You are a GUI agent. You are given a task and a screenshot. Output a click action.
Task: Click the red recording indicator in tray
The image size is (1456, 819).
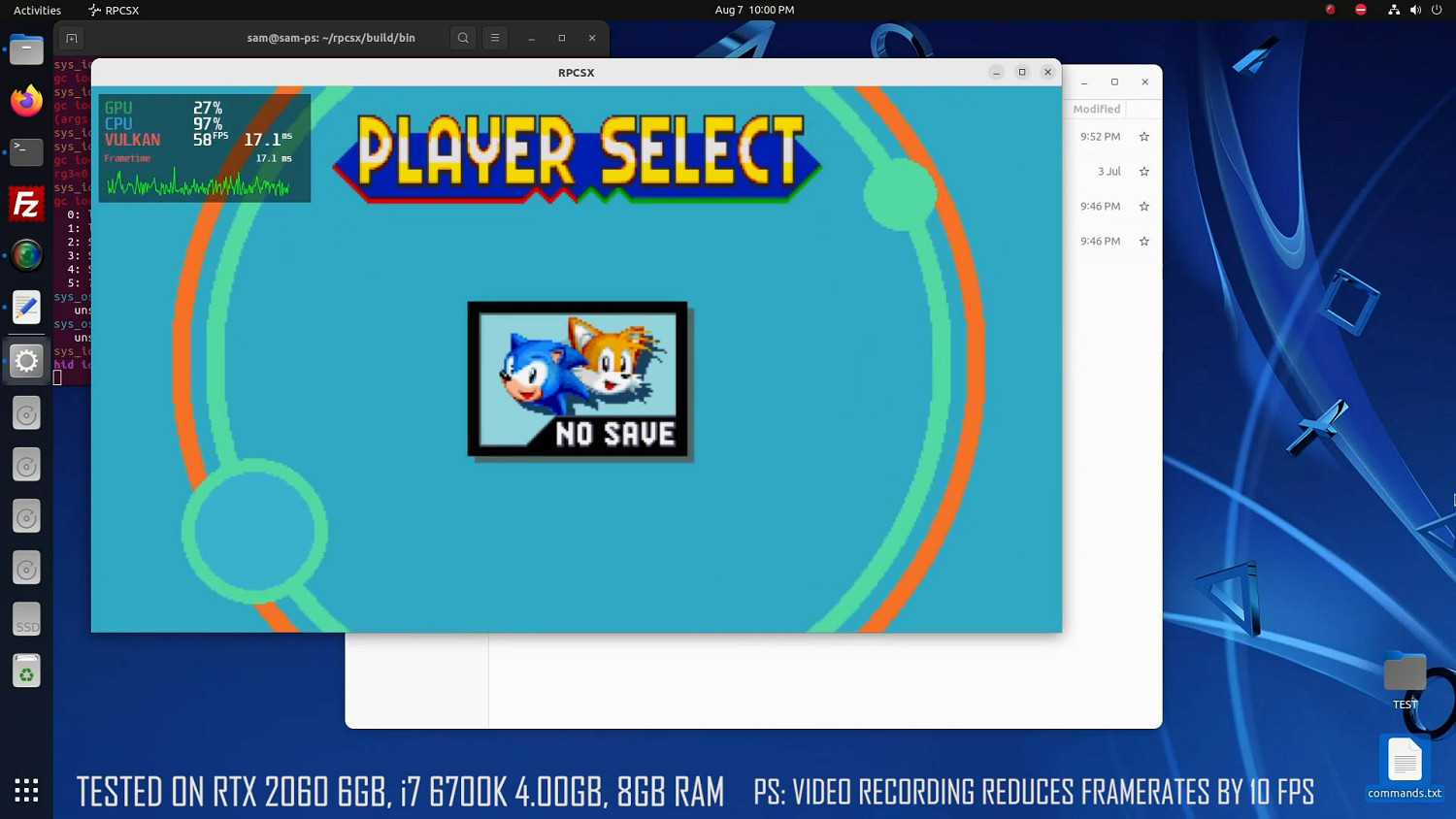1330,10
